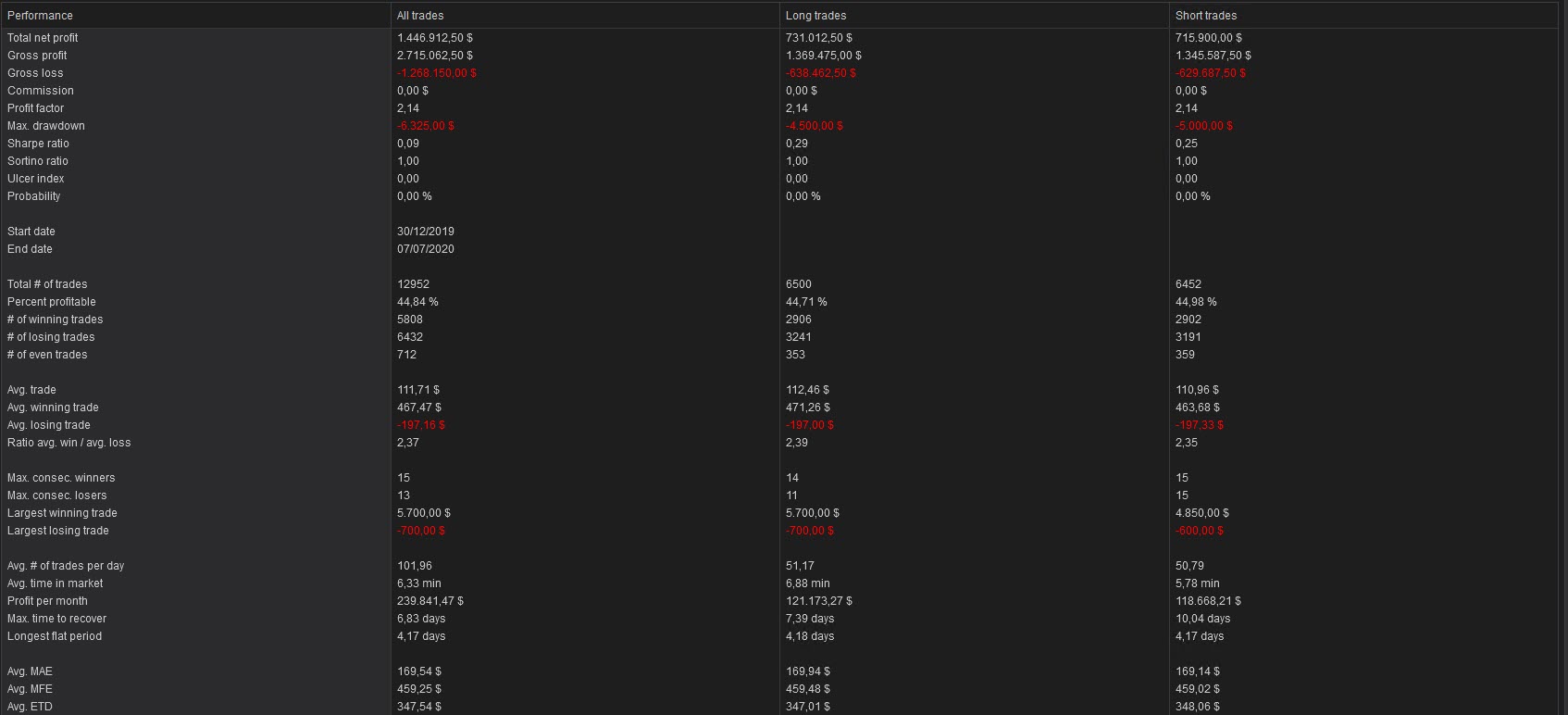Select the Largest winning trade row label
Viewport: 1568px width, 715px height.
pyautogui.click(x=62, y=513)
